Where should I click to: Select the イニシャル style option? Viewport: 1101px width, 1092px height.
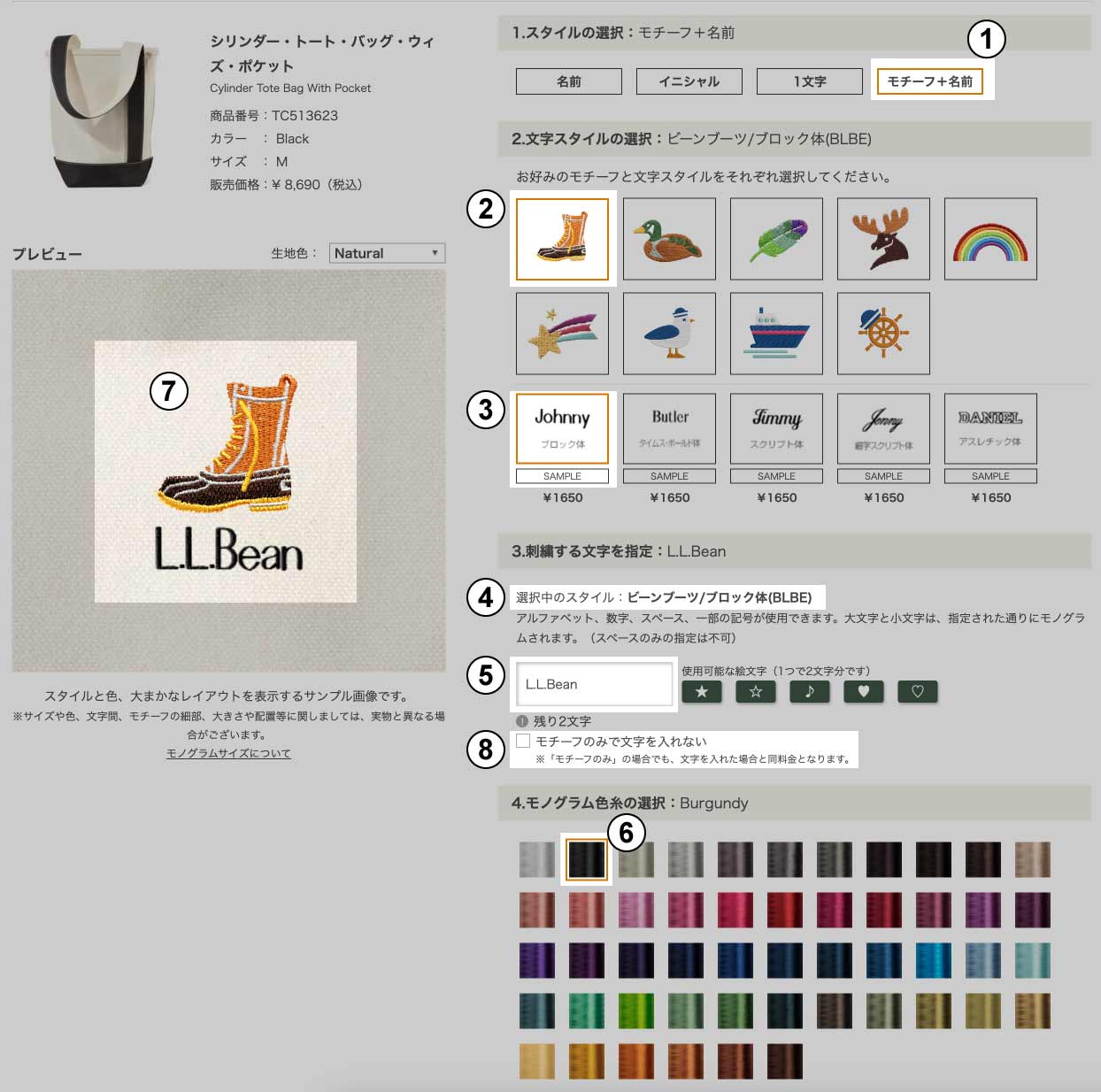pyautogui.click(x=689, y=81)
